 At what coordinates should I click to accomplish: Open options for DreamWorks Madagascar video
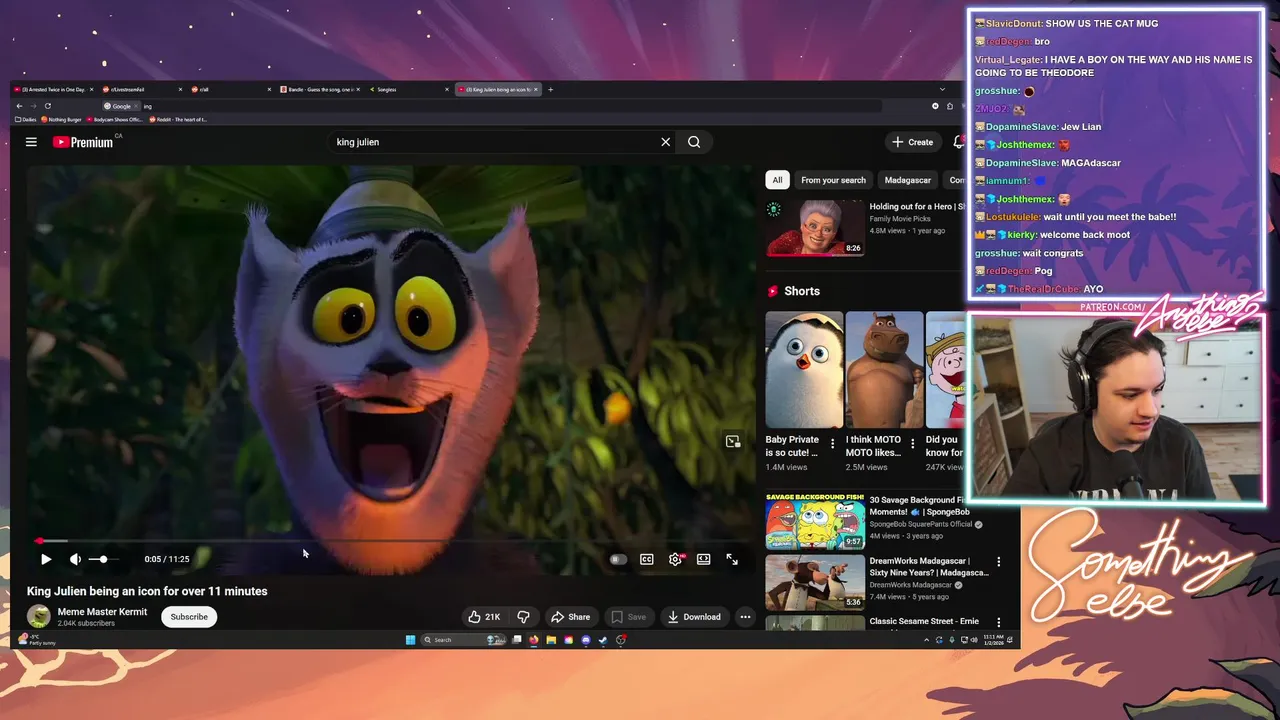tap(998, 563)
